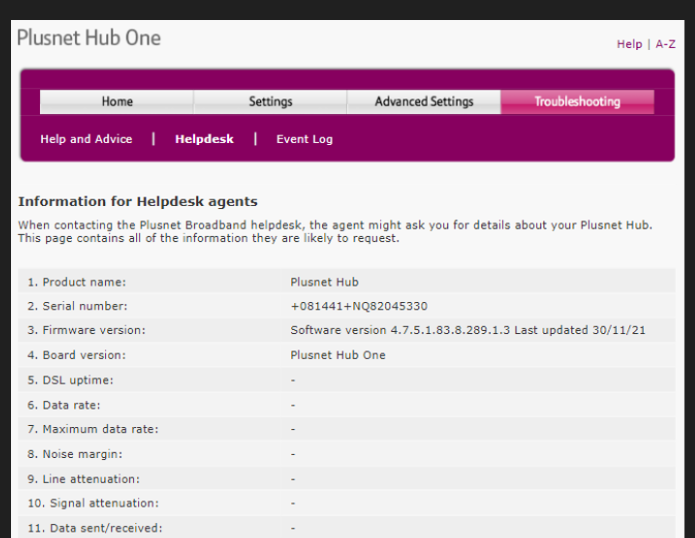This screenshot has width=695, height=538.
Task: Click the dash value beside DSL uptime
Action: (x=293, y=380)
